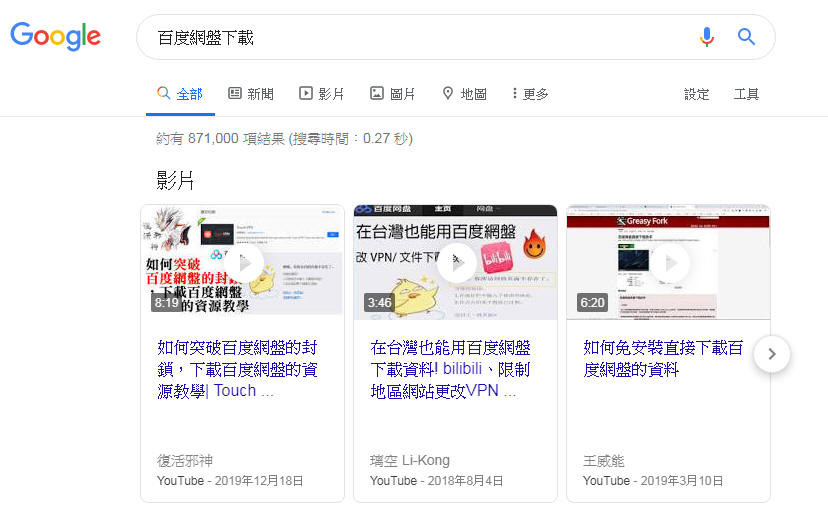Click next arrow in video carousel

pos(772,354)
